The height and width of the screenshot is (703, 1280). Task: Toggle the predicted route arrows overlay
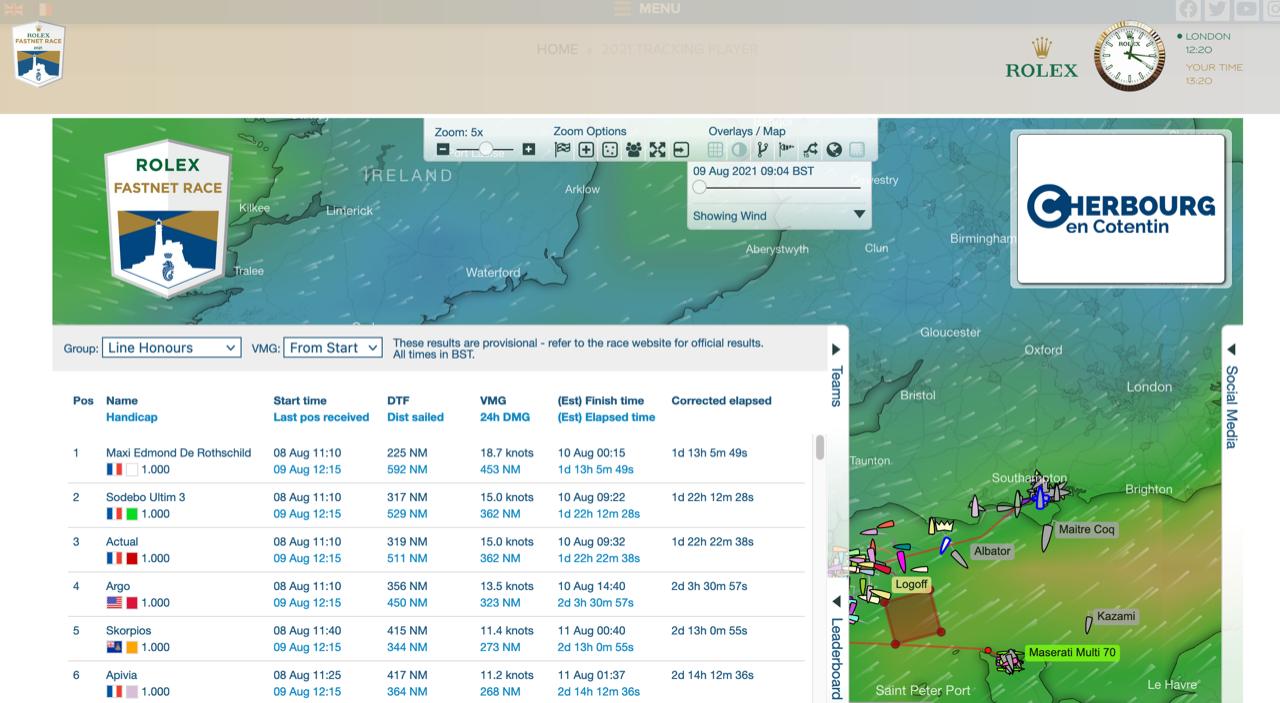click(x=810, y=150)
